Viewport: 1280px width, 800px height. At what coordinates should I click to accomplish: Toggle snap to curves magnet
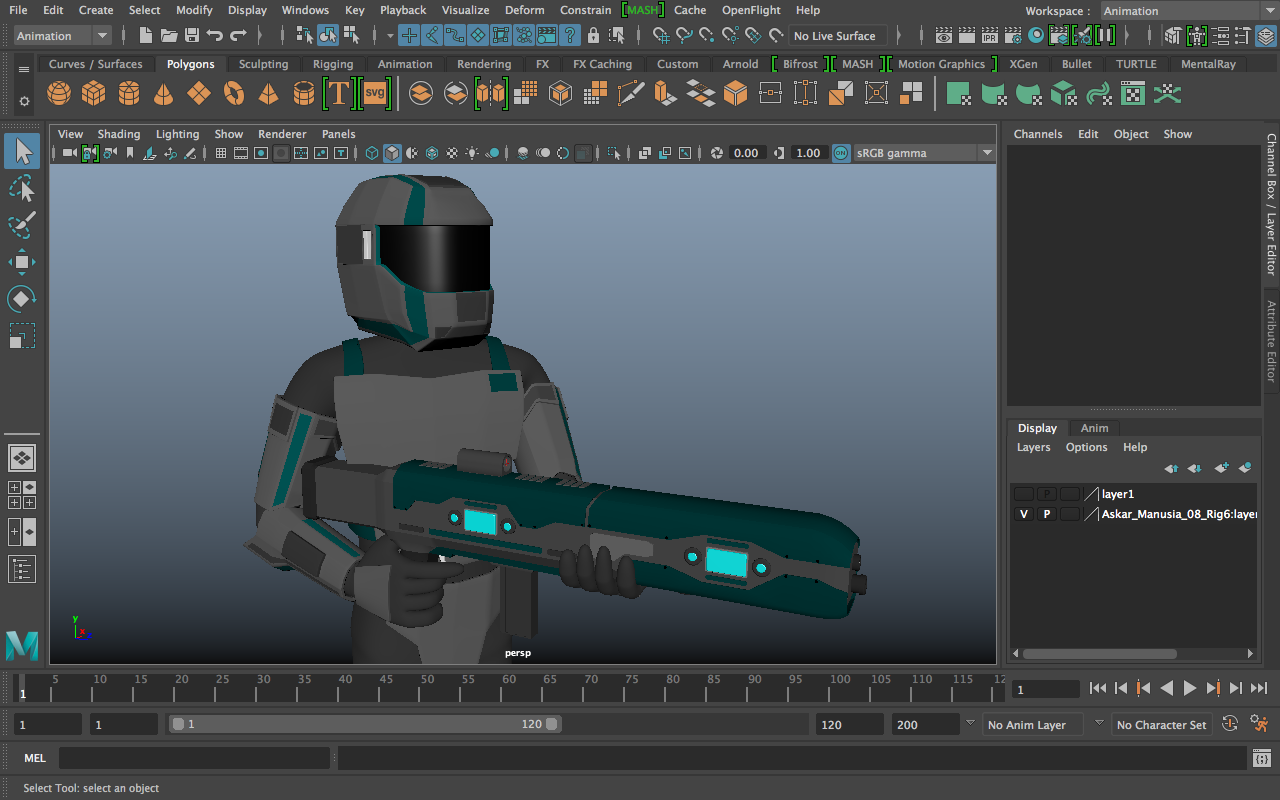684,36
